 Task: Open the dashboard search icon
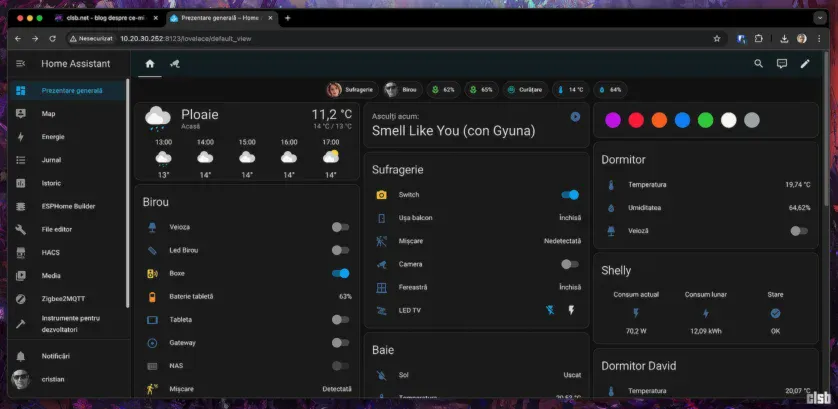pyautogui.click(x=758, y=64)
